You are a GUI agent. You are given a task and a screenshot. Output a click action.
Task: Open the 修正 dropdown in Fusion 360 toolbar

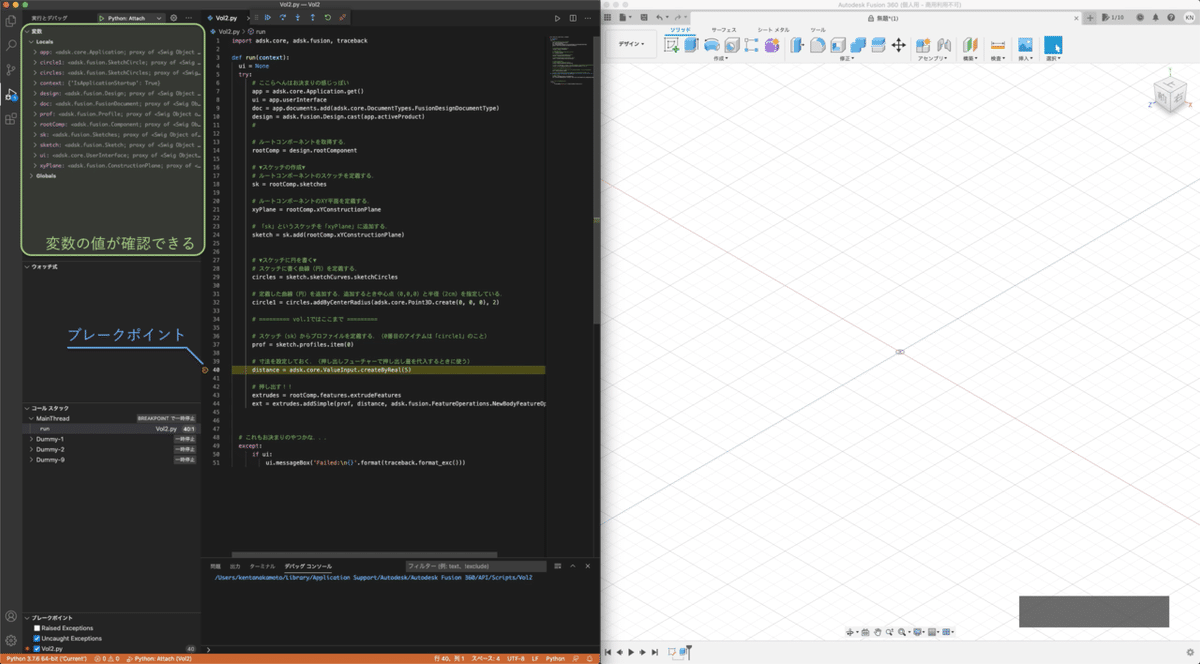tap(846, 58)
